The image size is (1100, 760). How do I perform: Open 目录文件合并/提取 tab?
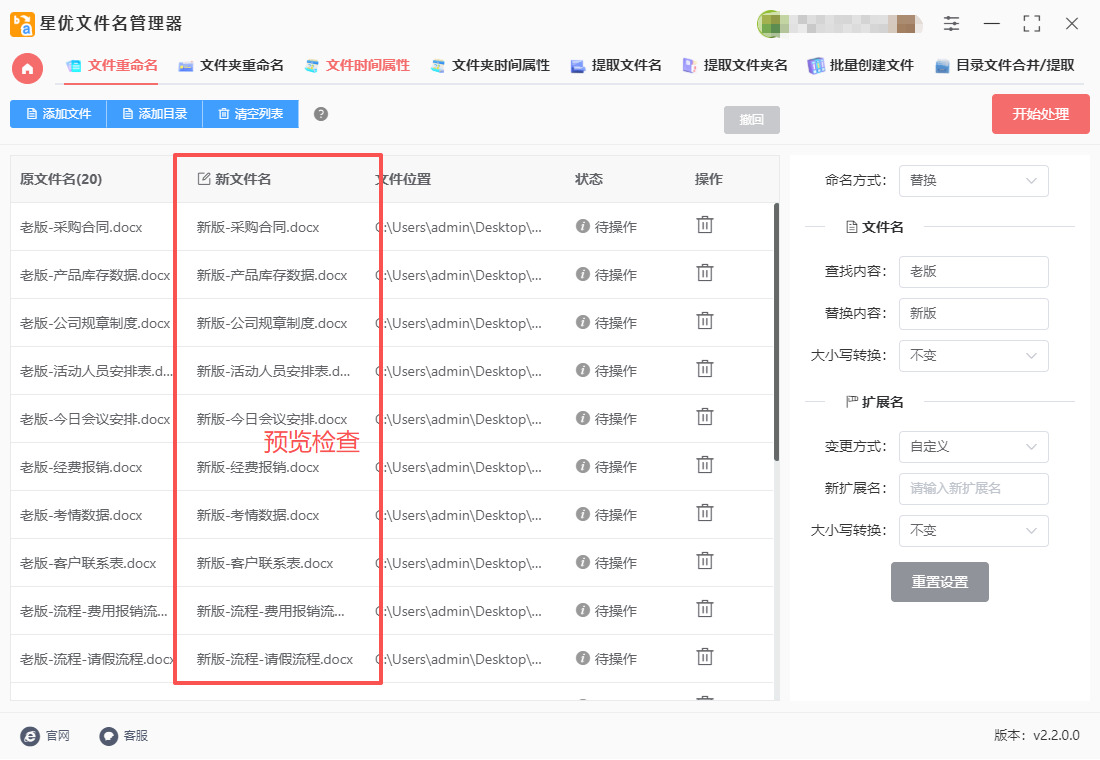coord(1005,66)
